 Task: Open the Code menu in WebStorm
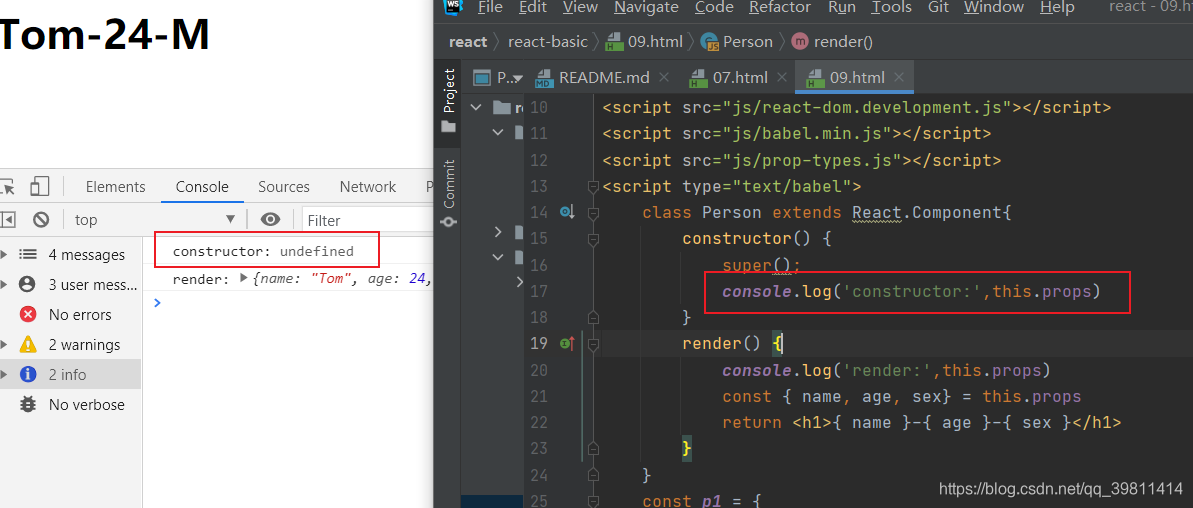(x=714, y=8)
